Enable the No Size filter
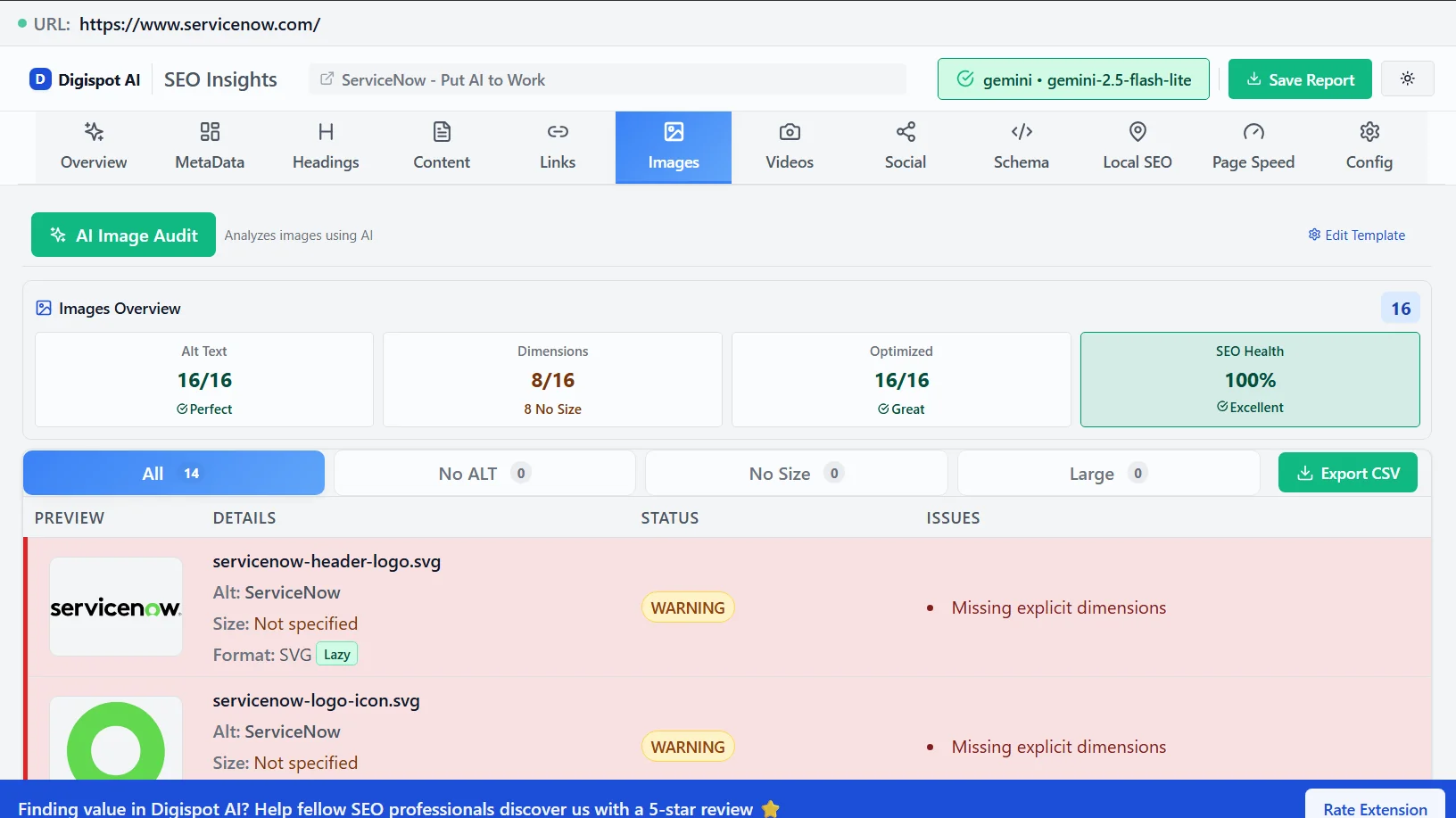 pyautogui.click(x=795, y=473)
